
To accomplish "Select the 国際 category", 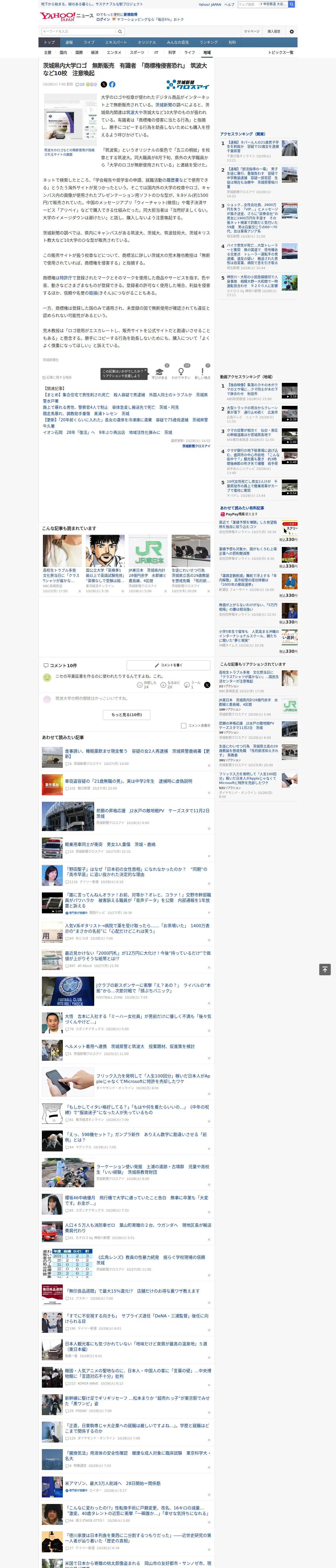I will pyautogui.click(x=79, y=52).
